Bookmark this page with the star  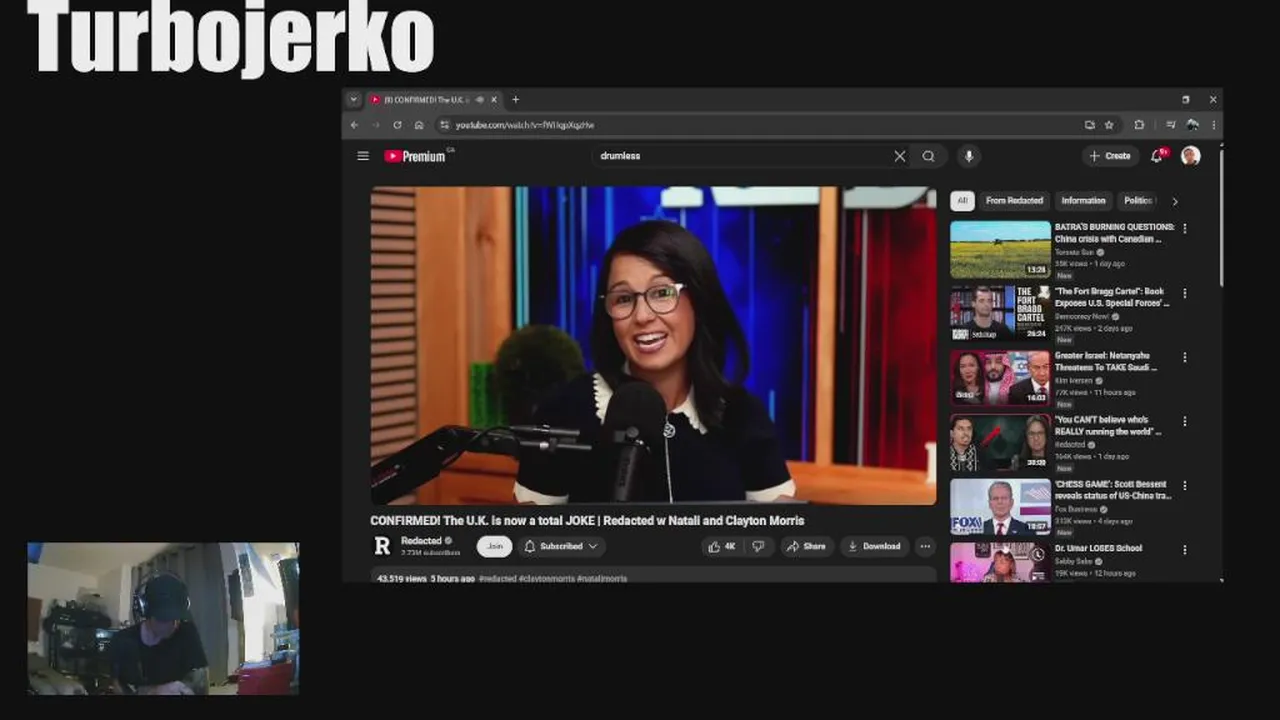(1109, 125)
